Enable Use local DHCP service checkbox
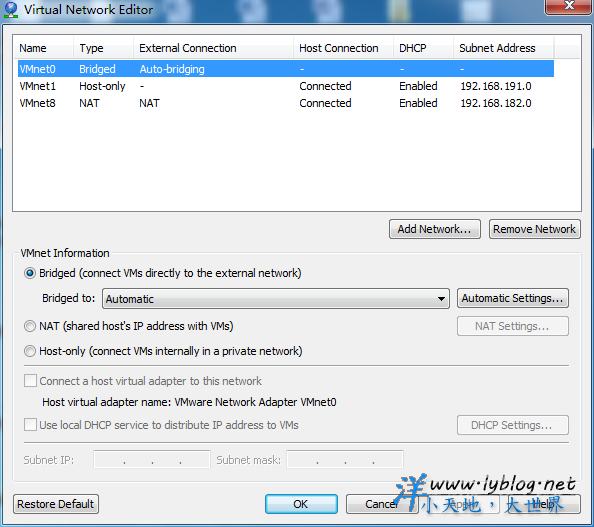594x527 pixels. pyautogui.click(x=30, y=425)
